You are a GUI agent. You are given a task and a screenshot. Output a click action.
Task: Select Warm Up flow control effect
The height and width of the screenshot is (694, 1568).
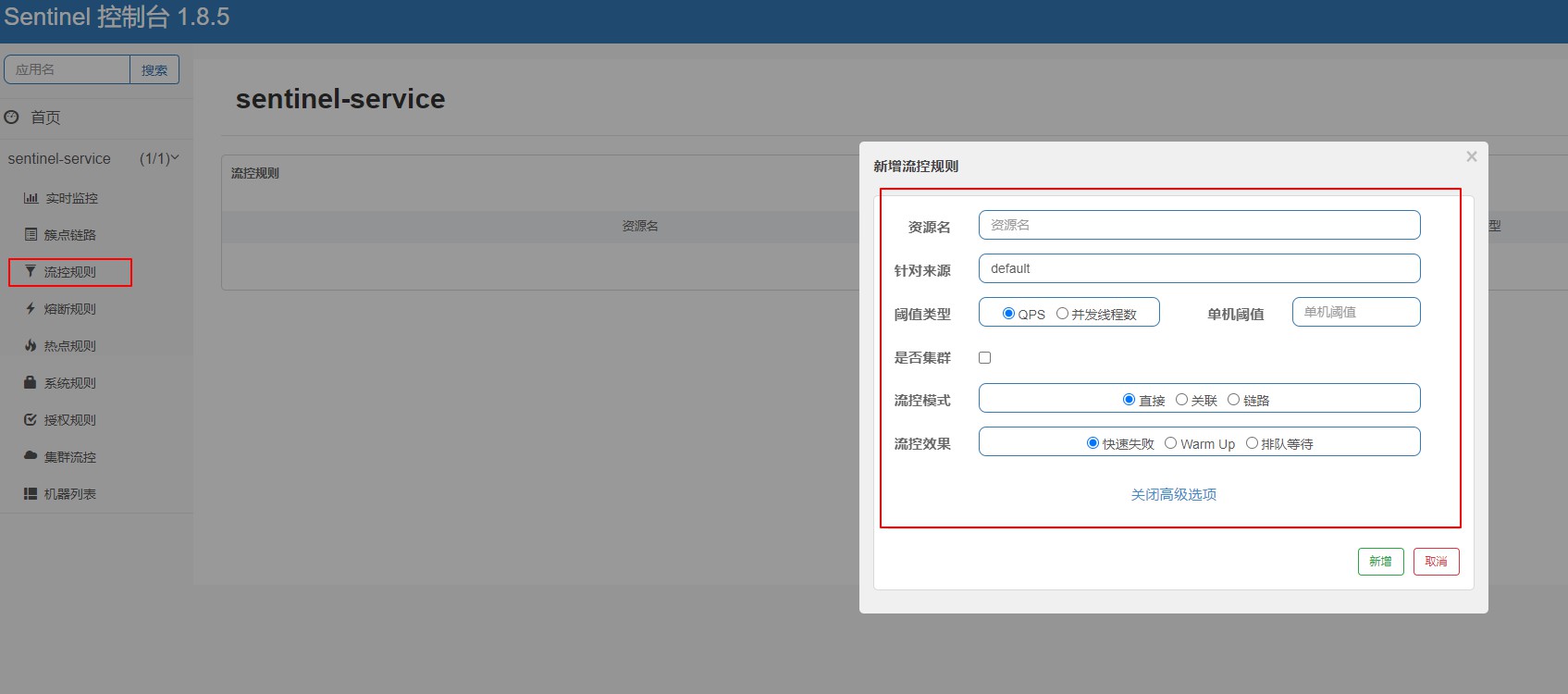[x=1170, y=443]
